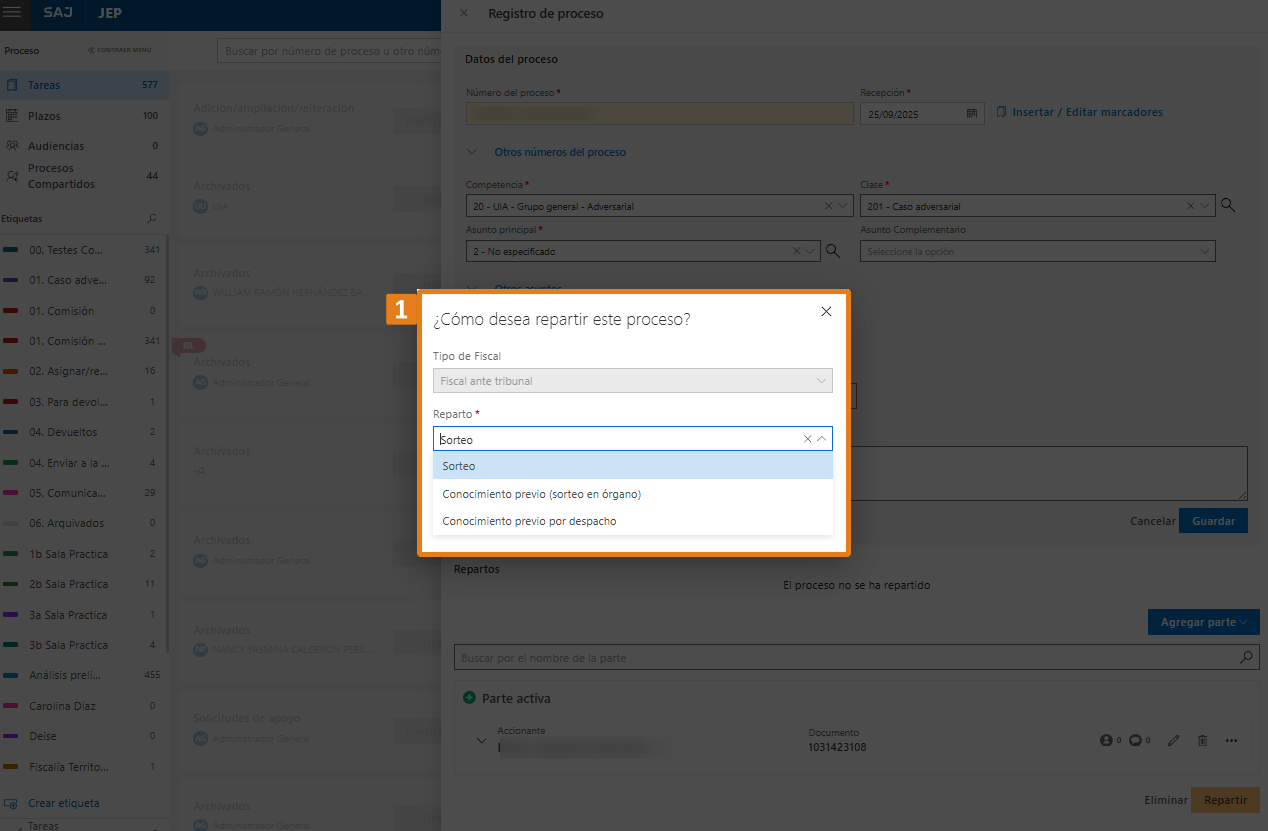Select the Sorteo option in the list
This screenshot has height=831, width=1268.
pyautogui.click(x=632, y=466)
